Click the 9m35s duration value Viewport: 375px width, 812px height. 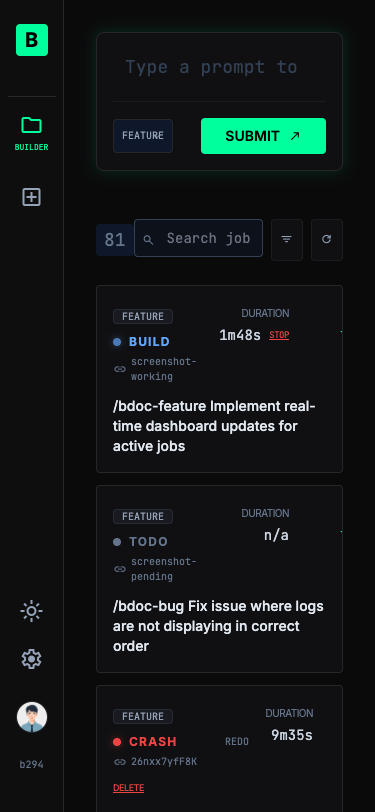click(292, 735)
